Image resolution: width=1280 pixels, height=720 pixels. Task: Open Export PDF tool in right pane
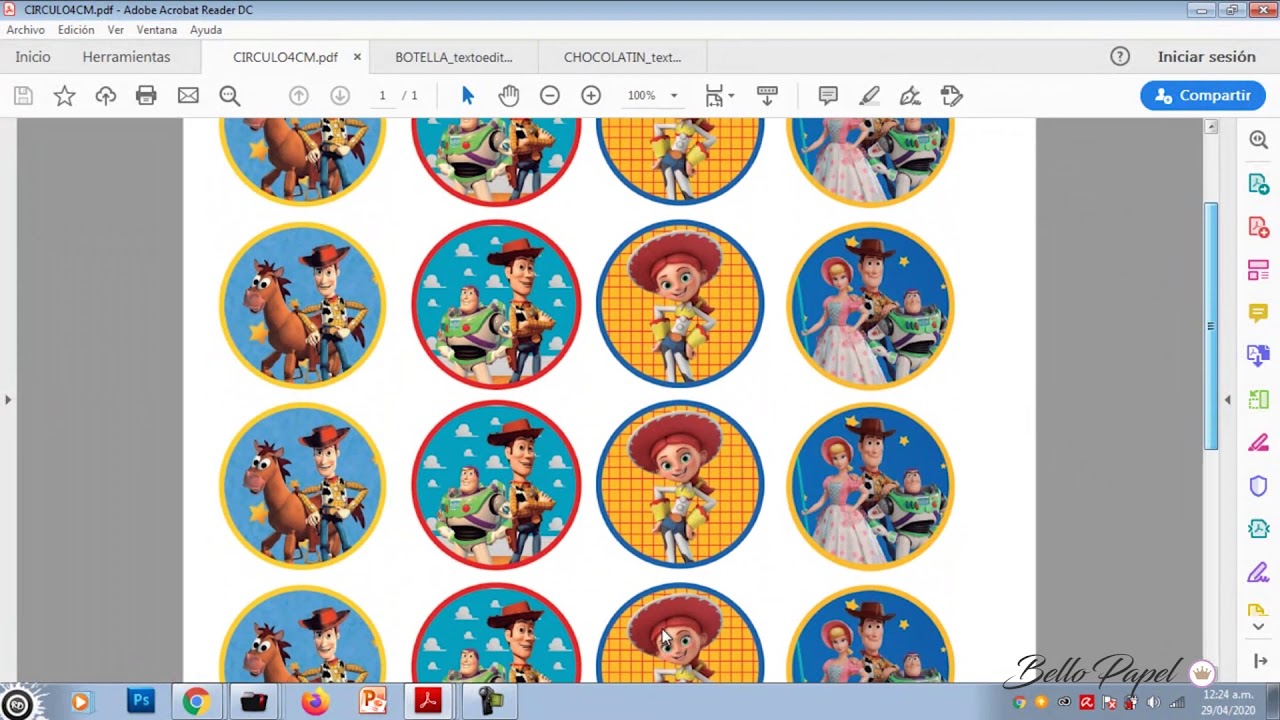point(1258,184)
